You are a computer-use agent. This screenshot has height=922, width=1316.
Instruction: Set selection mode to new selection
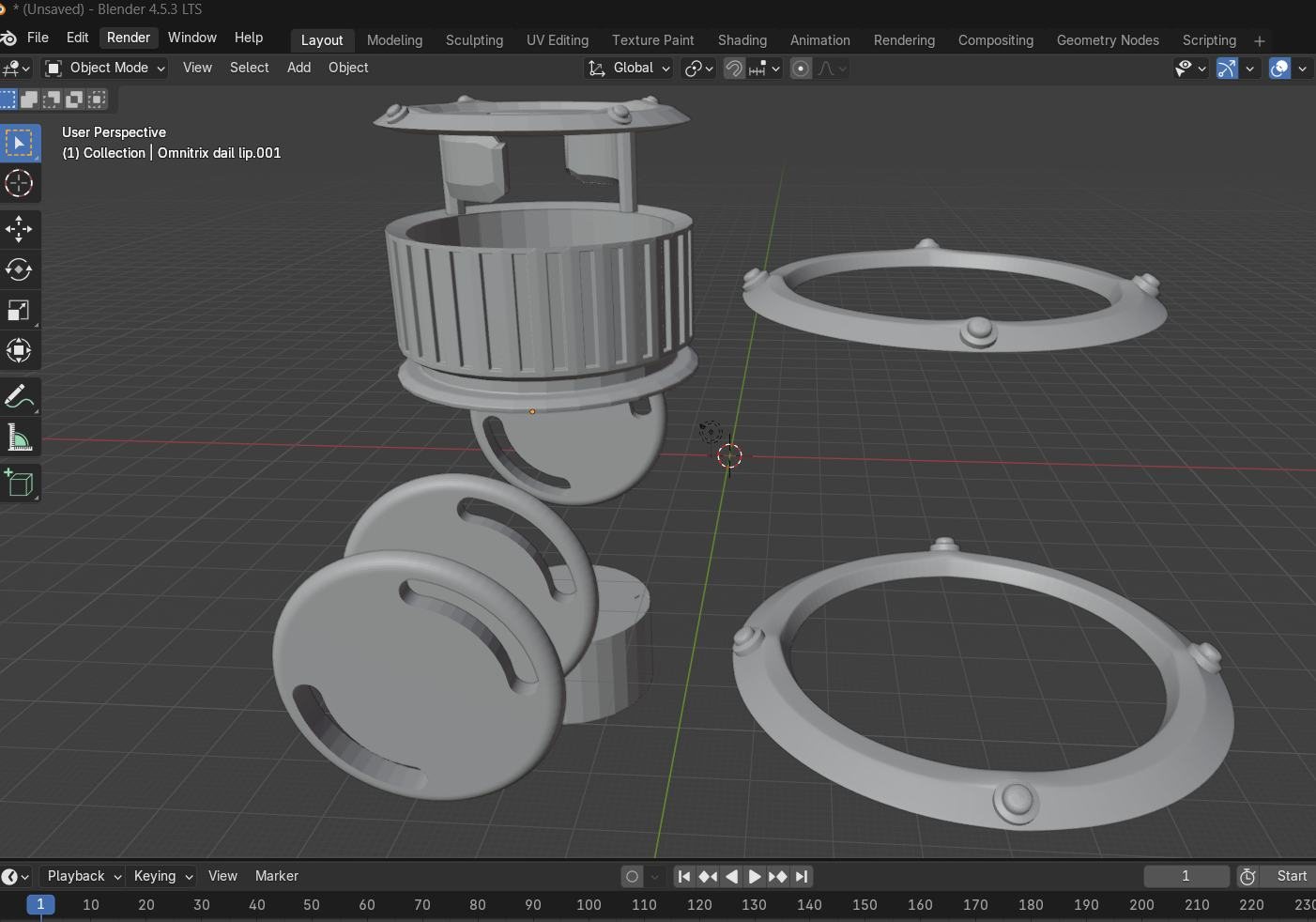coord(8,100)
